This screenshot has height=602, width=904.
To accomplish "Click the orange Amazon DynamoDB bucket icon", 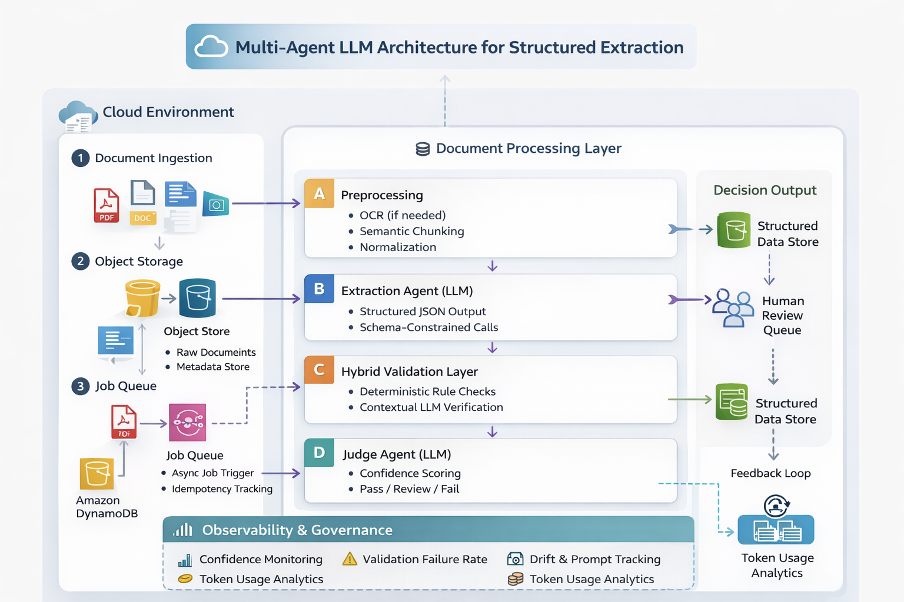I will tap(97, 475).
